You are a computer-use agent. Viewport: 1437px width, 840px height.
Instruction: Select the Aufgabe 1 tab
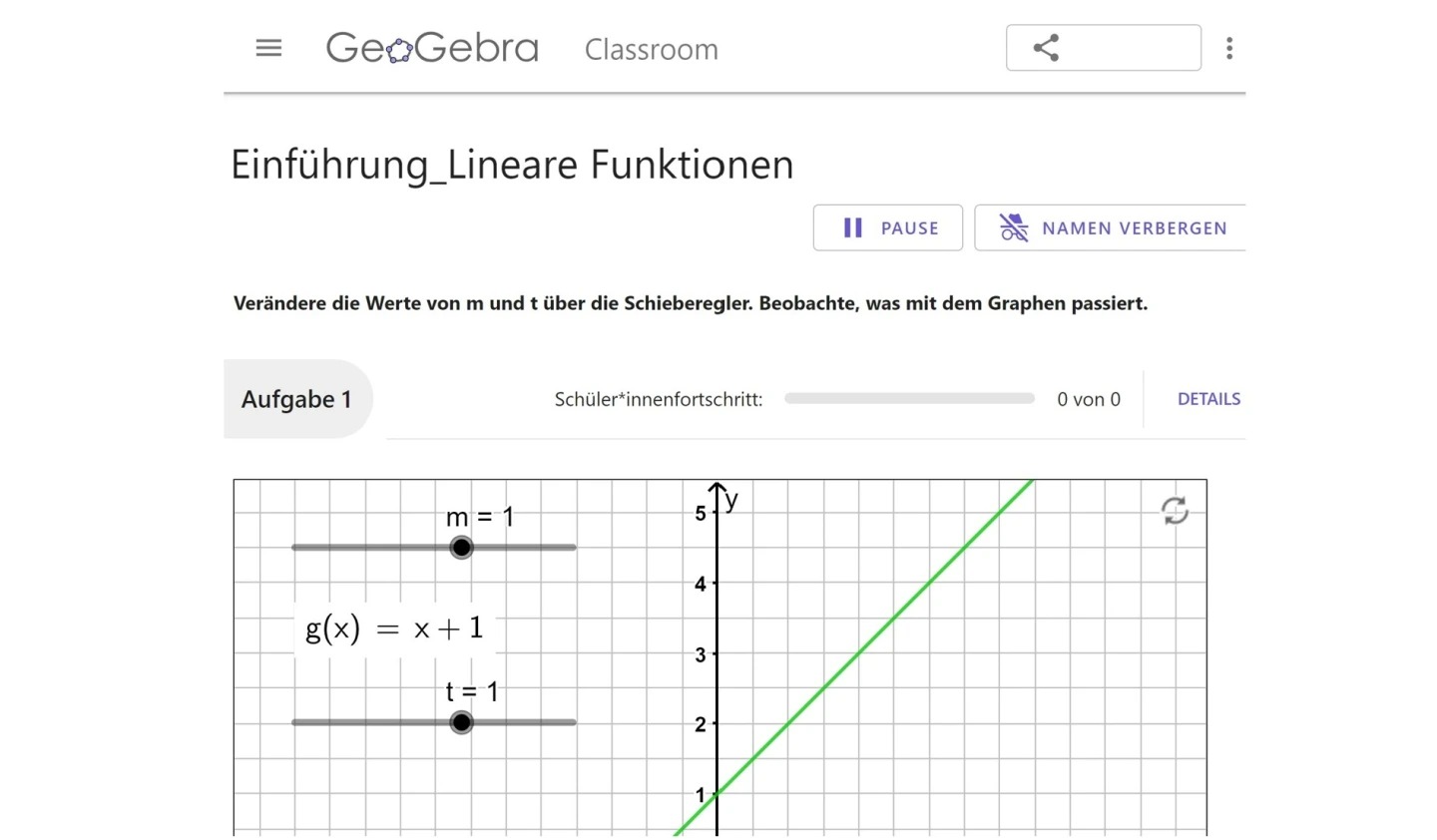[296, 399]
